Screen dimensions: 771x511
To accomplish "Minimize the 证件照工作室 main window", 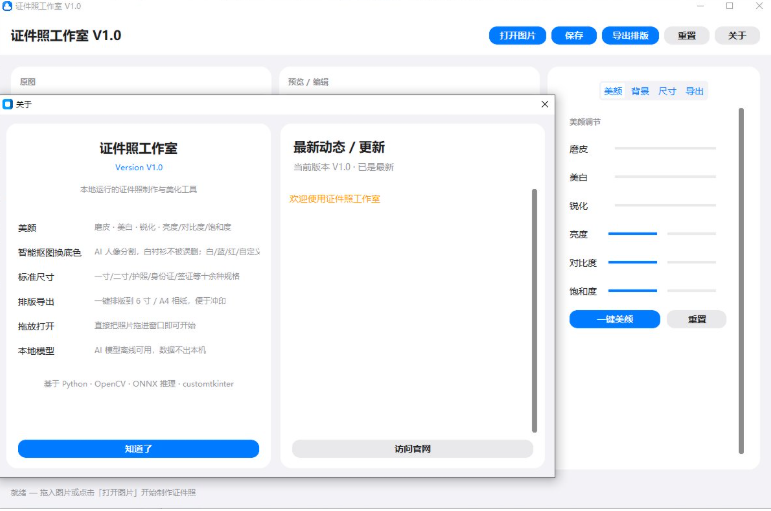I will (700, 6).
